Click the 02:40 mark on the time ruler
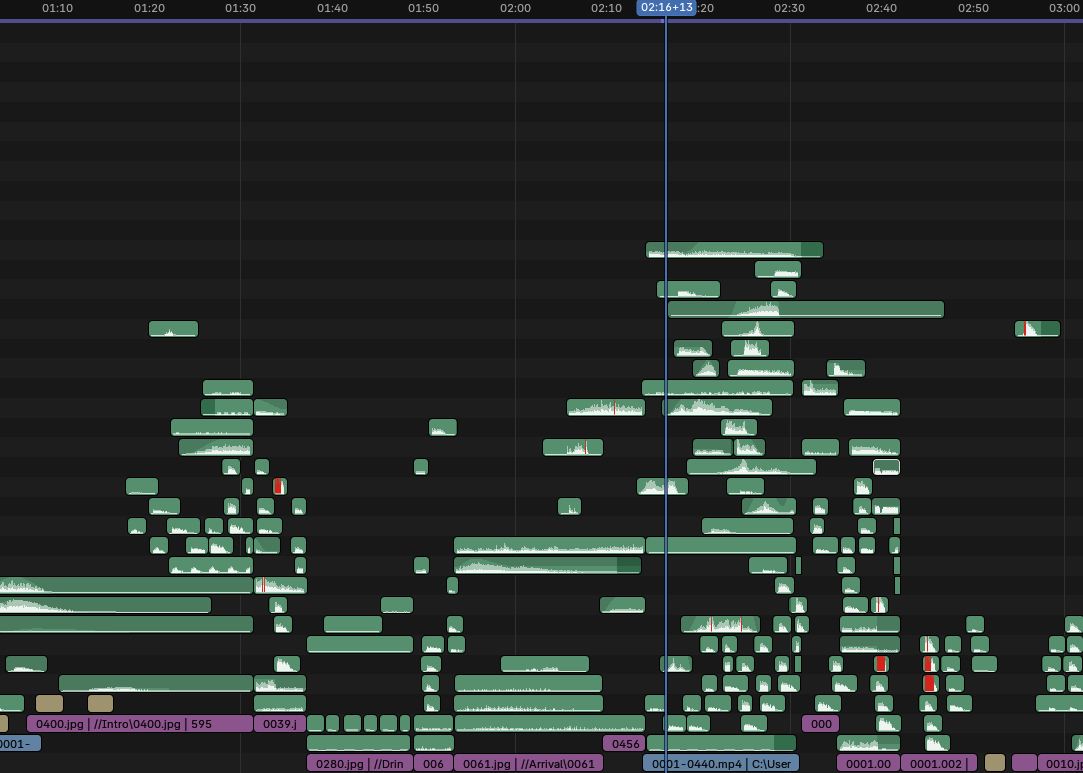1083x773 pixels. pyautogui.click(x=881, y=8)
